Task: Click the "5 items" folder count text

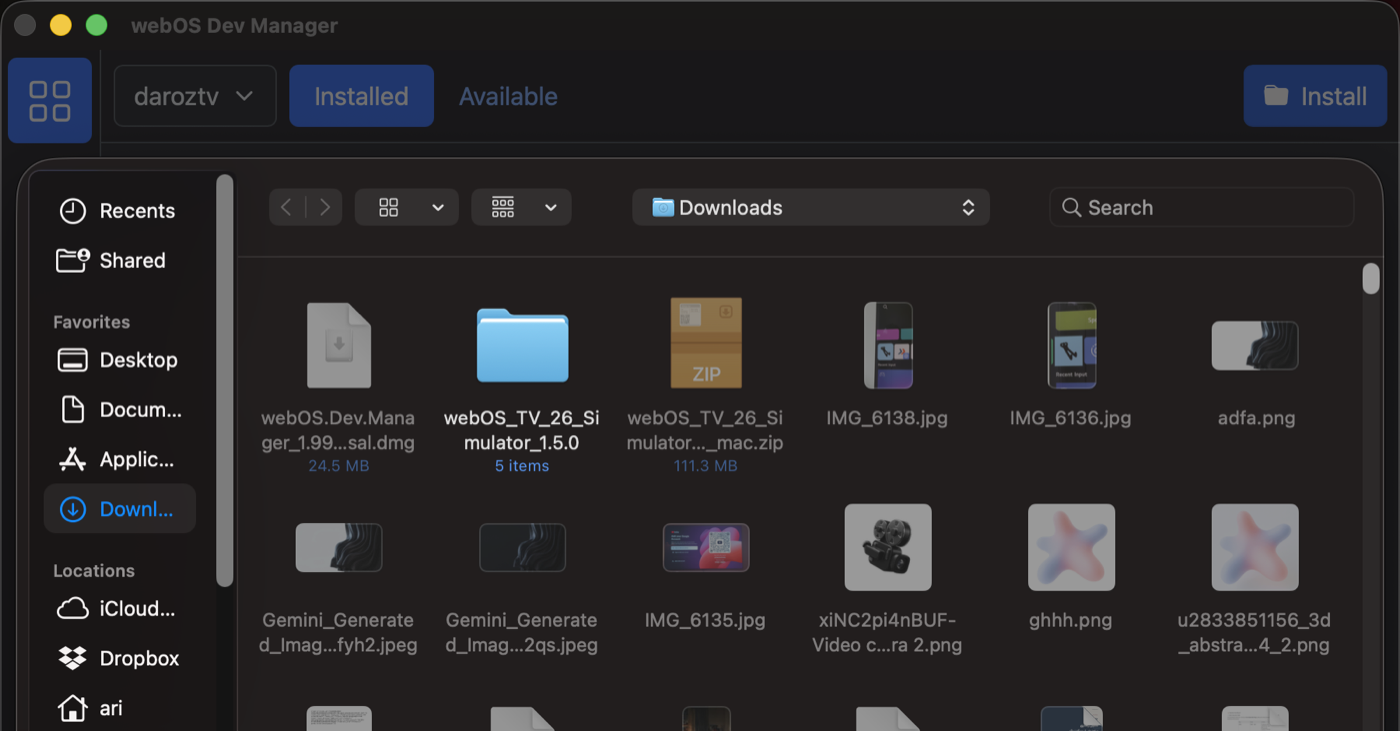Action: click(522, 466)
